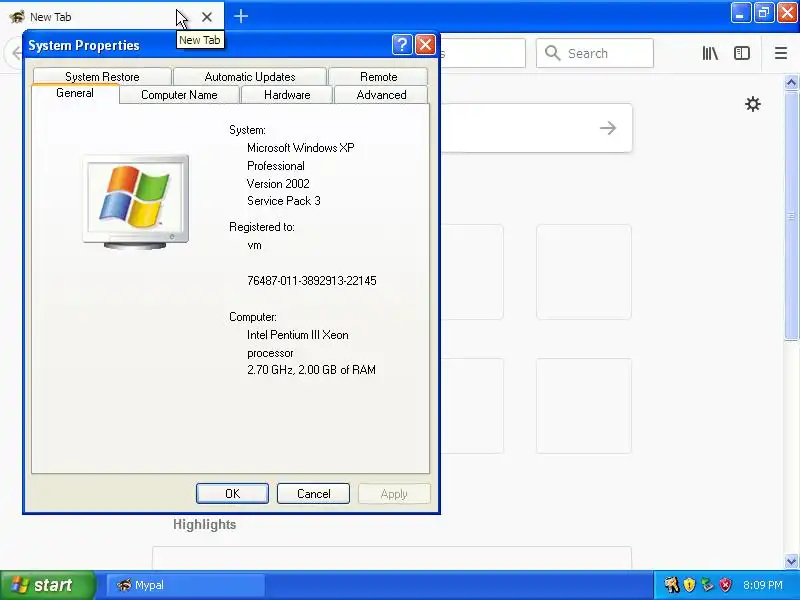Click the Mypal tab favicon
800x600 pixels.
(x=17, y=17)
